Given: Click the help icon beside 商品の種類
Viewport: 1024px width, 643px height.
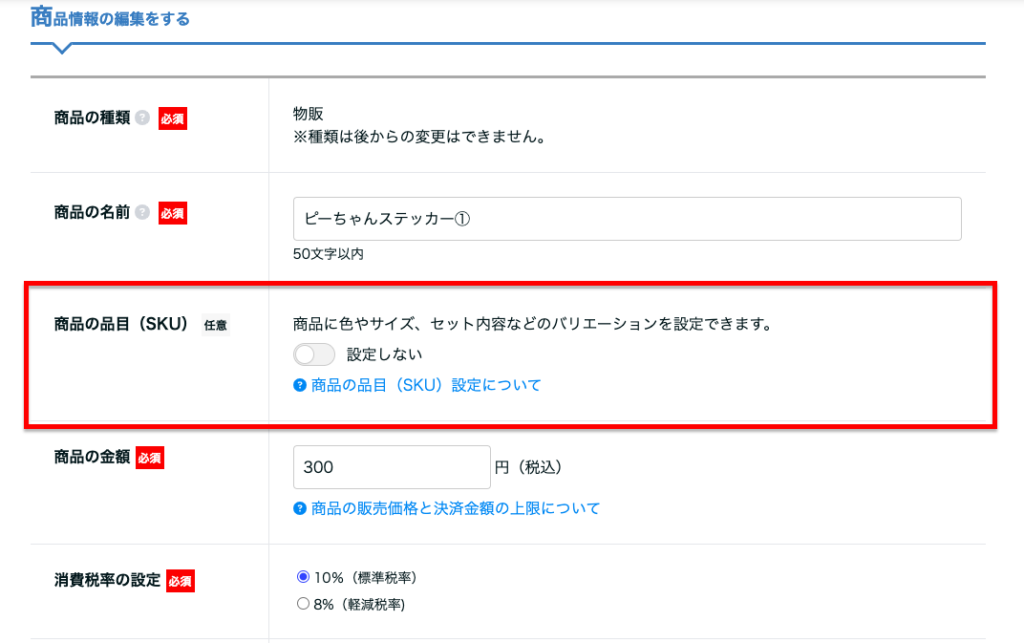Looking at the screenshot, I should pos(142,118).
